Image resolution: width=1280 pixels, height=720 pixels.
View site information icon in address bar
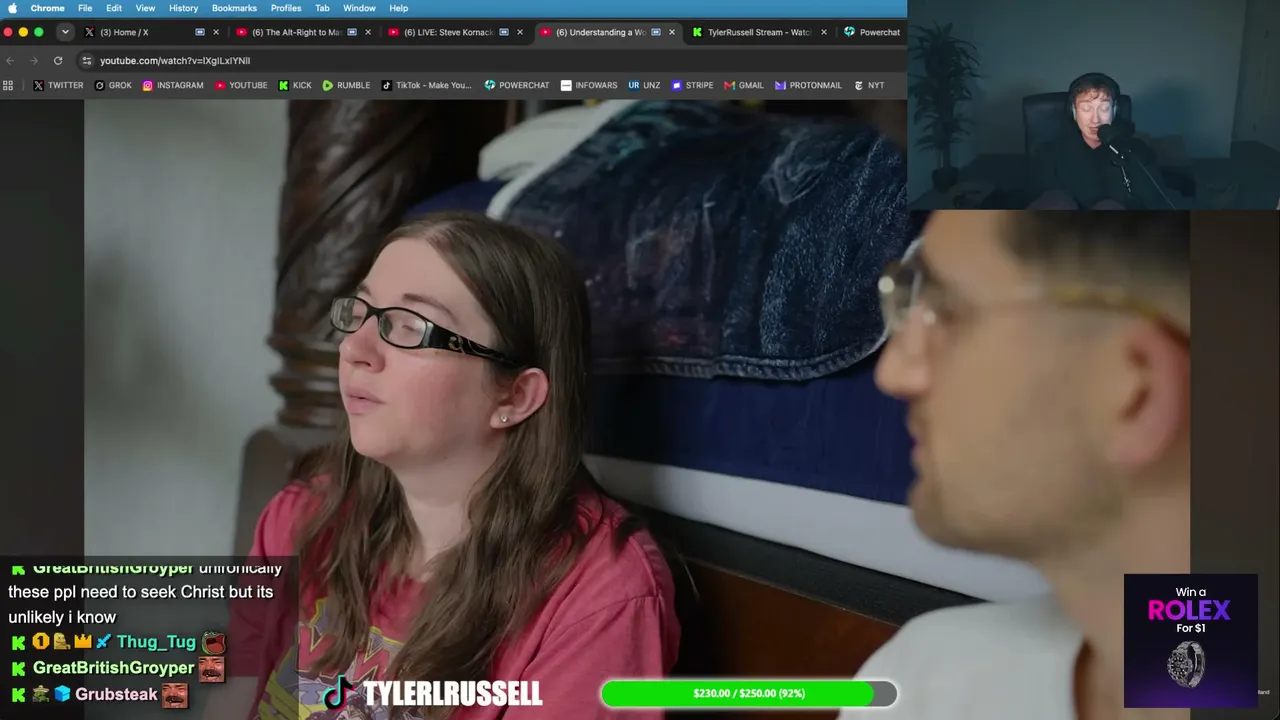[x=87, y=60]
